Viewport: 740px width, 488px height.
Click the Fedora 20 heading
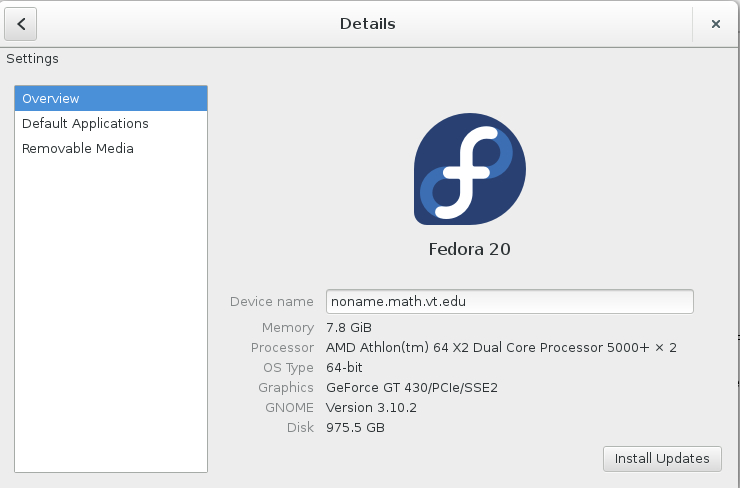[x=470, y=249]
